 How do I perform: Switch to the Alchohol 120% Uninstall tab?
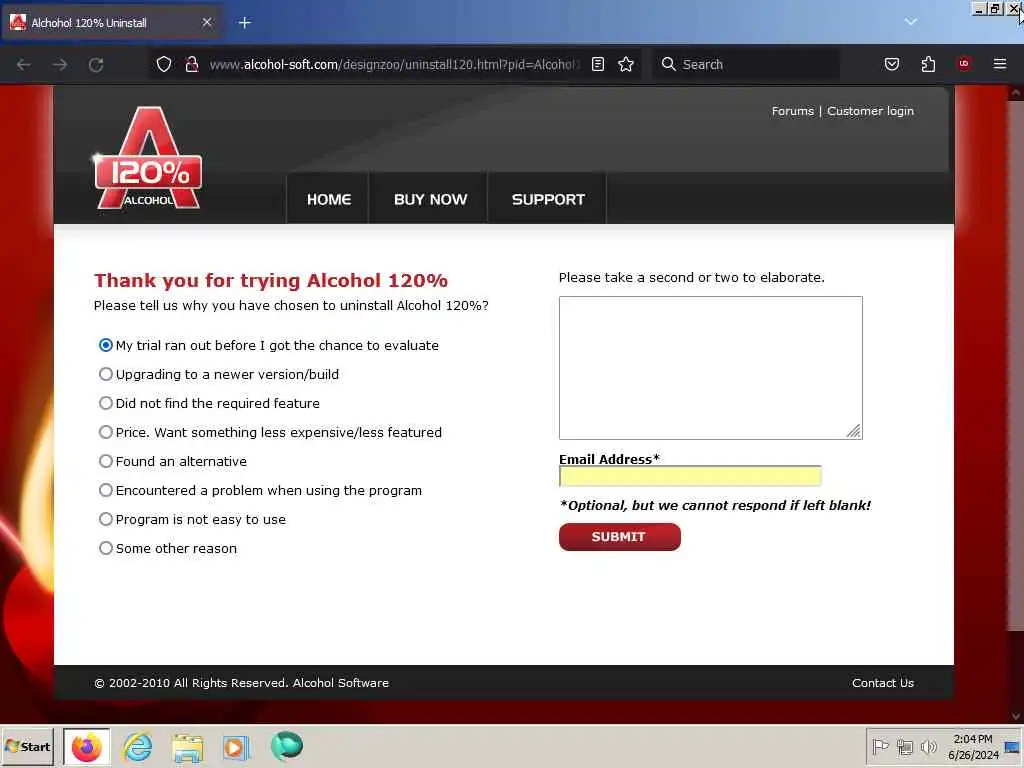(111, 23)
